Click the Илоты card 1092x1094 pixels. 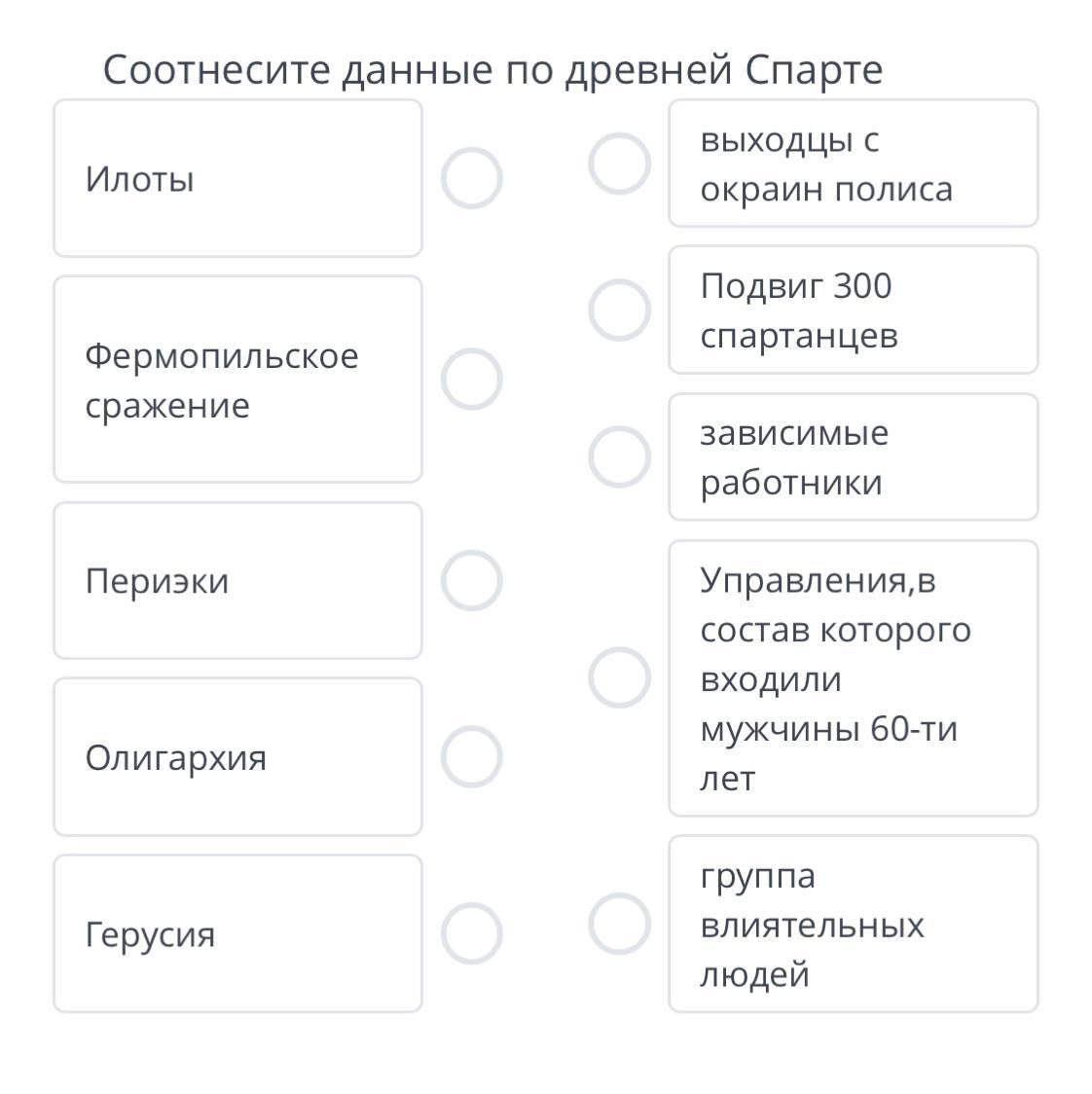237,178
